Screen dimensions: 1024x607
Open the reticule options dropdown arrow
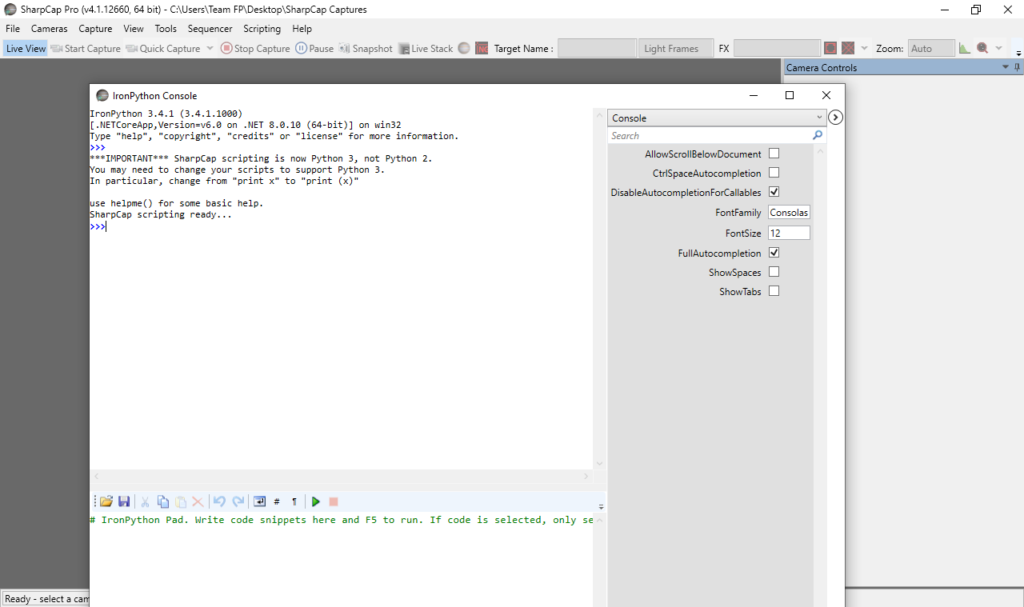pyautogui.click(x=864, y=48)
